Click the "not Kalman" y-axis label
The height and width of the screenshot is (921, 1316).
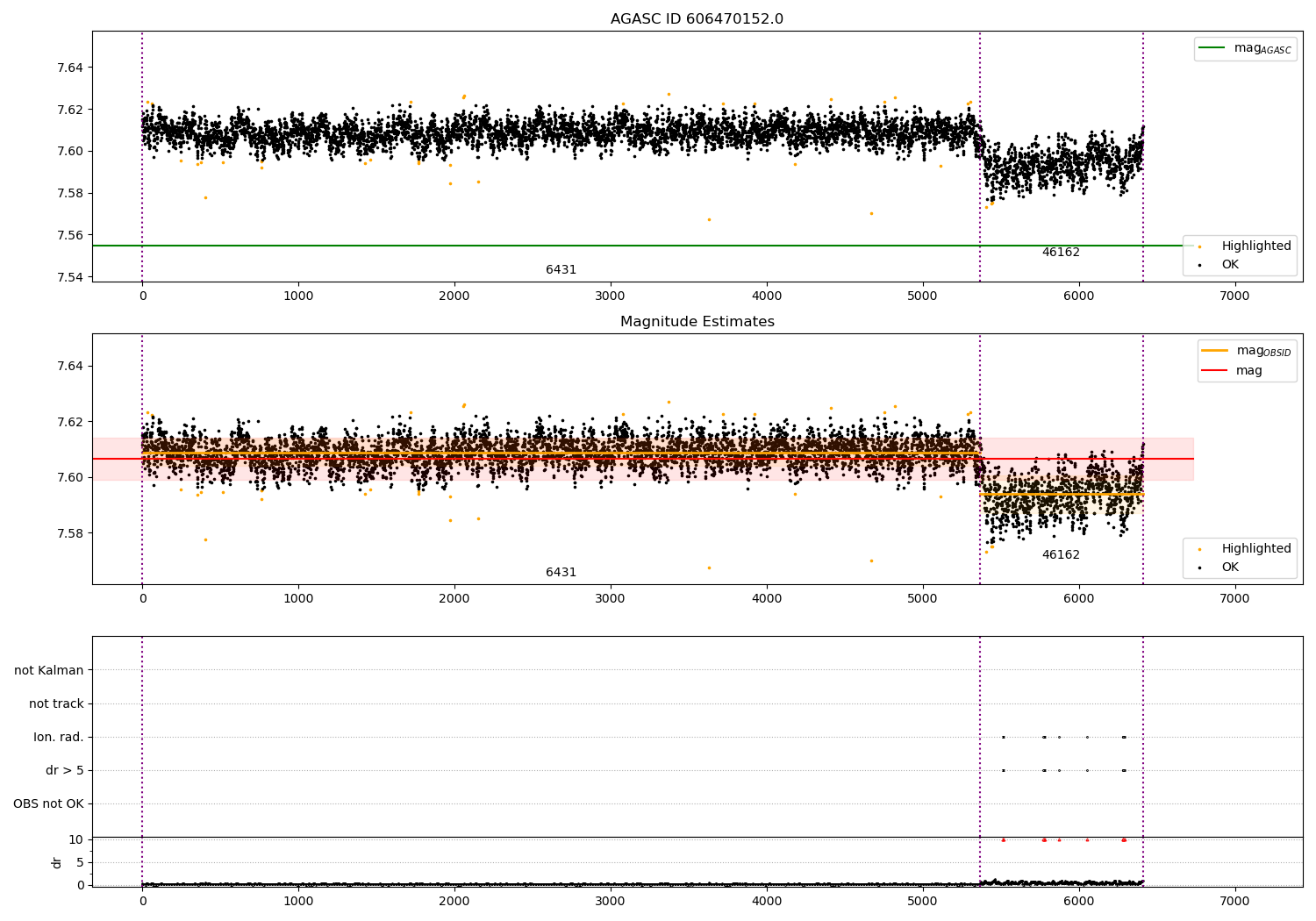pos(49,670)
